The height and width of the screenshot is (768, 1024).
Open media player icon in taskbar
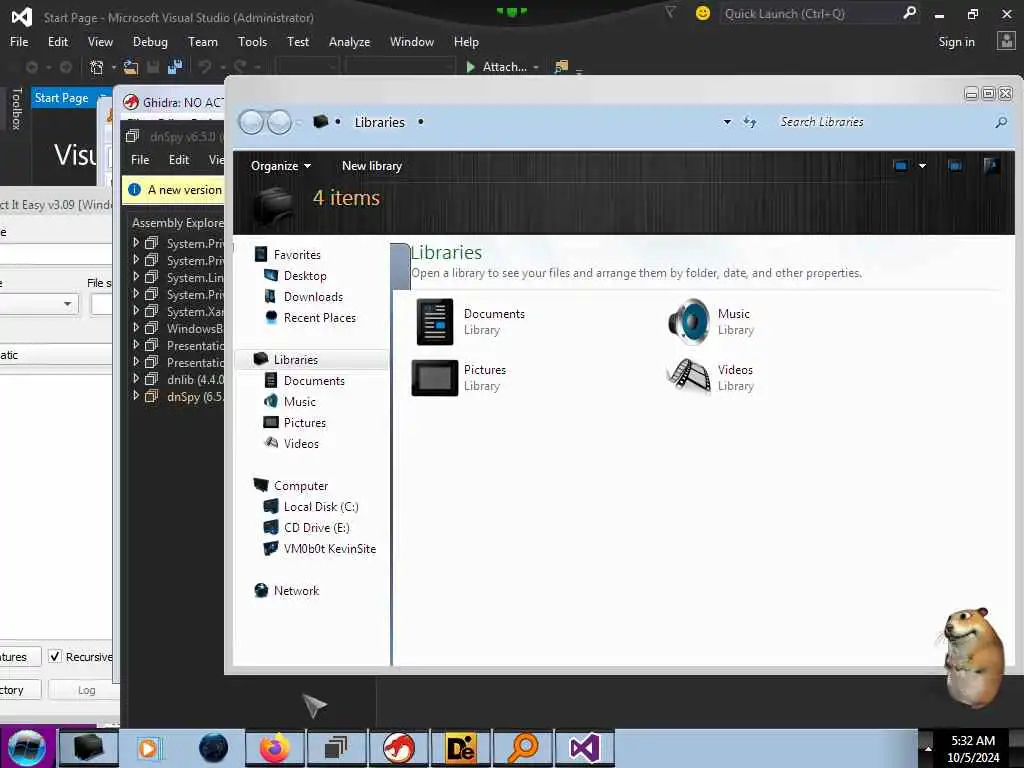(x=148, y=748)
